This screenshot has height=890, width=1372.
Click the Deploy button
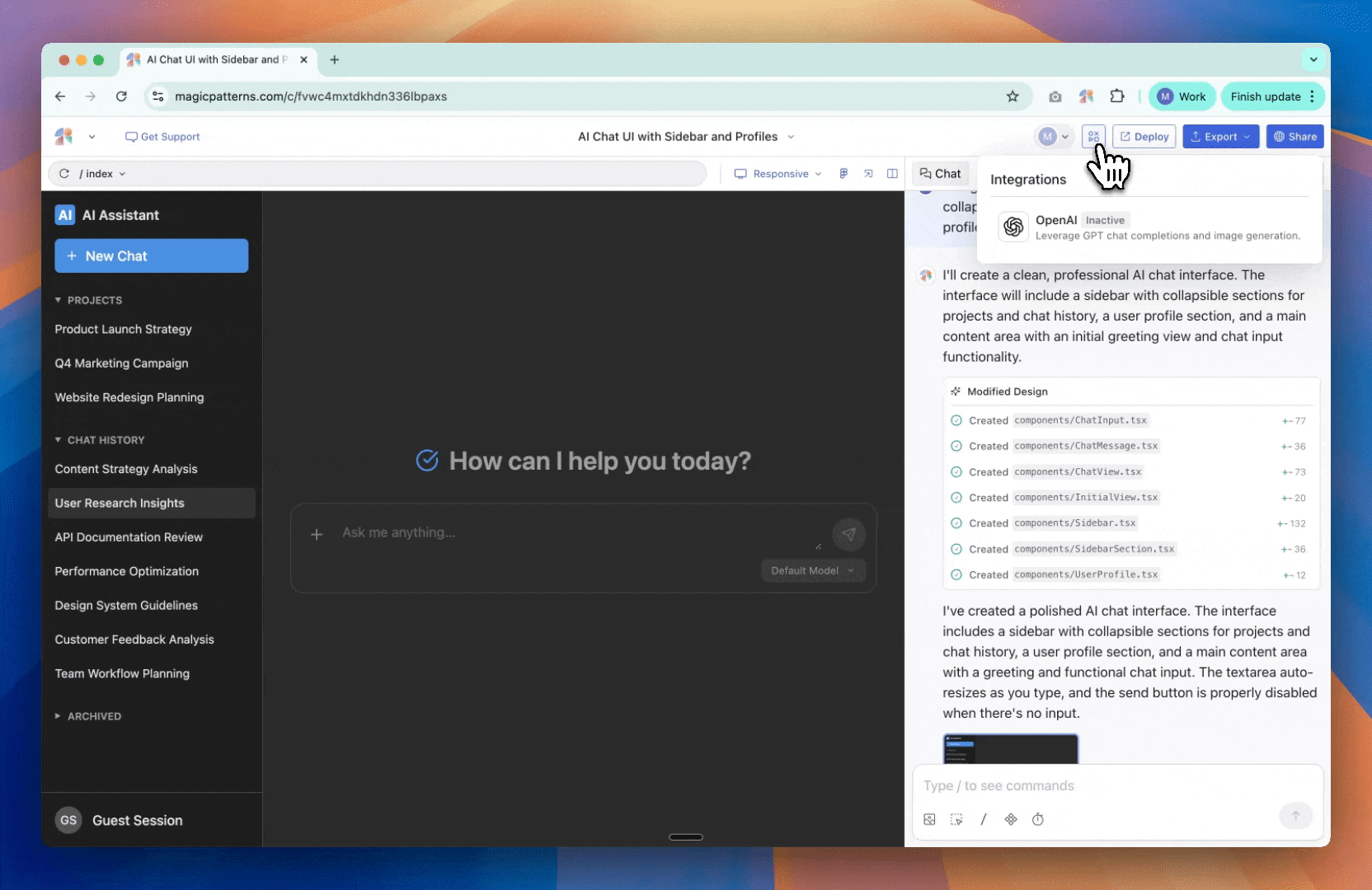(x=1144, y=137)
